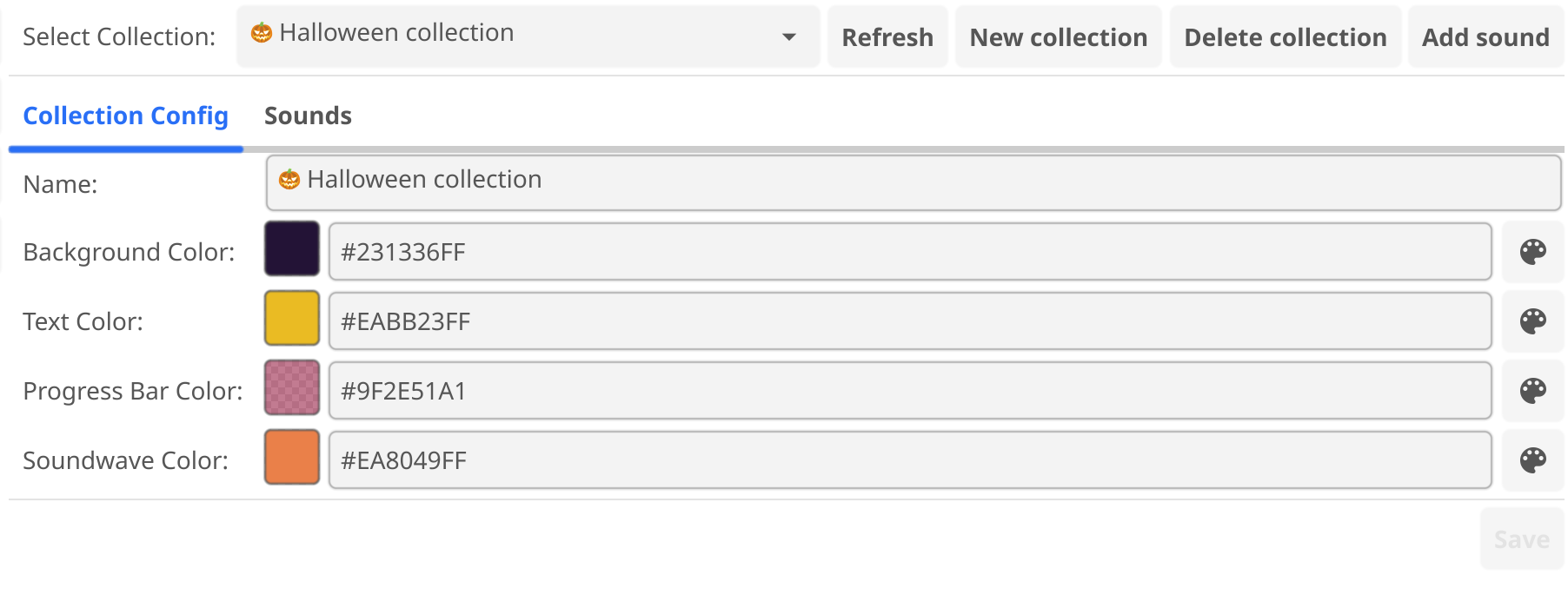Delete the current collection

(x=1284, y=36)
